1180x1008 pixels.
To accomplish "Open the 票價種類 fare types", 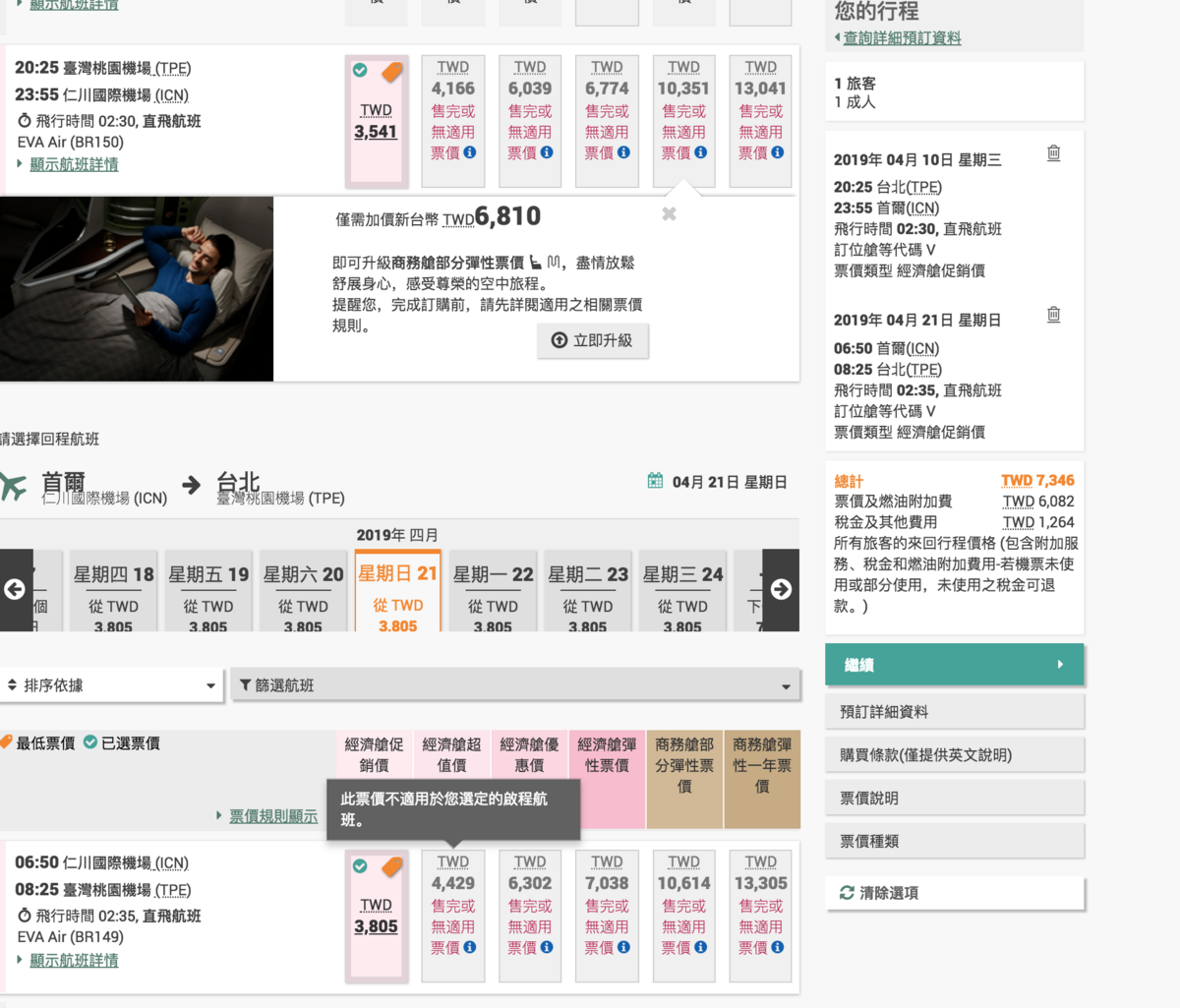I will pyautogui.click(x=955, y=842).
